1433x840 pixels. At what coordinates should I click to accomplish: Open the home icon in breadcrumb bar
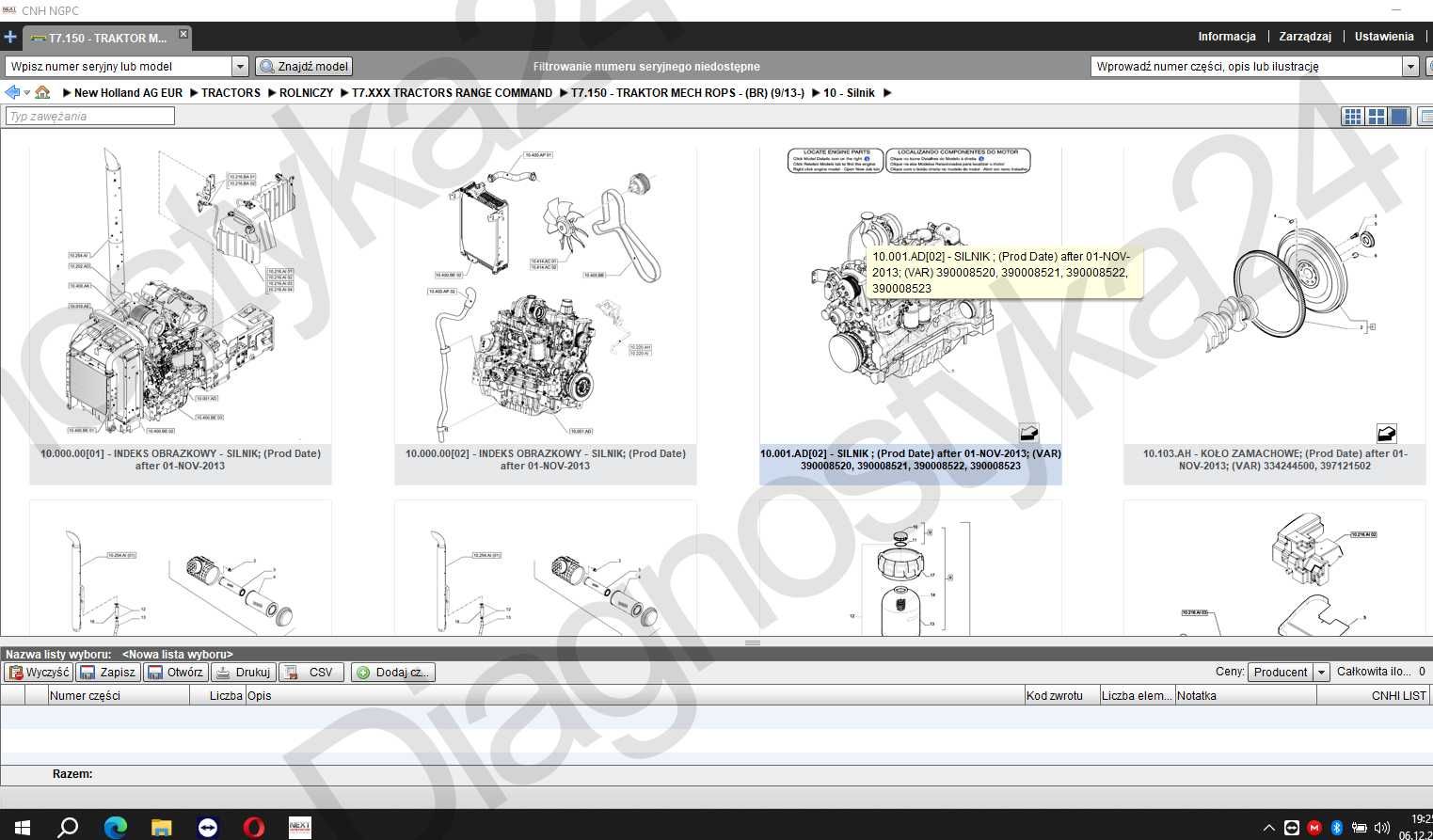click(x=42, y=92)
